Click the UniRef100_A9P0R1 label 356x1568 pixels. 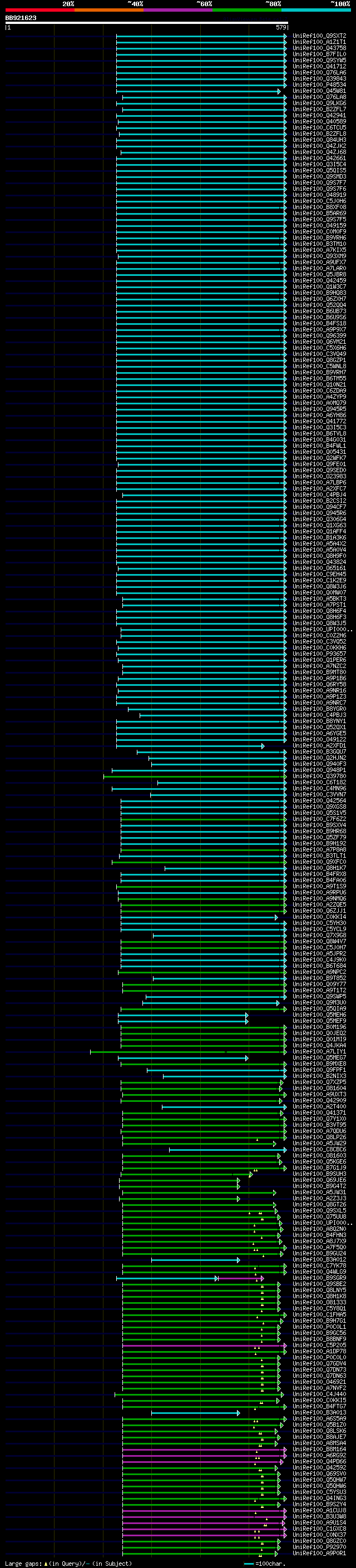click(x=319, y=1553)
